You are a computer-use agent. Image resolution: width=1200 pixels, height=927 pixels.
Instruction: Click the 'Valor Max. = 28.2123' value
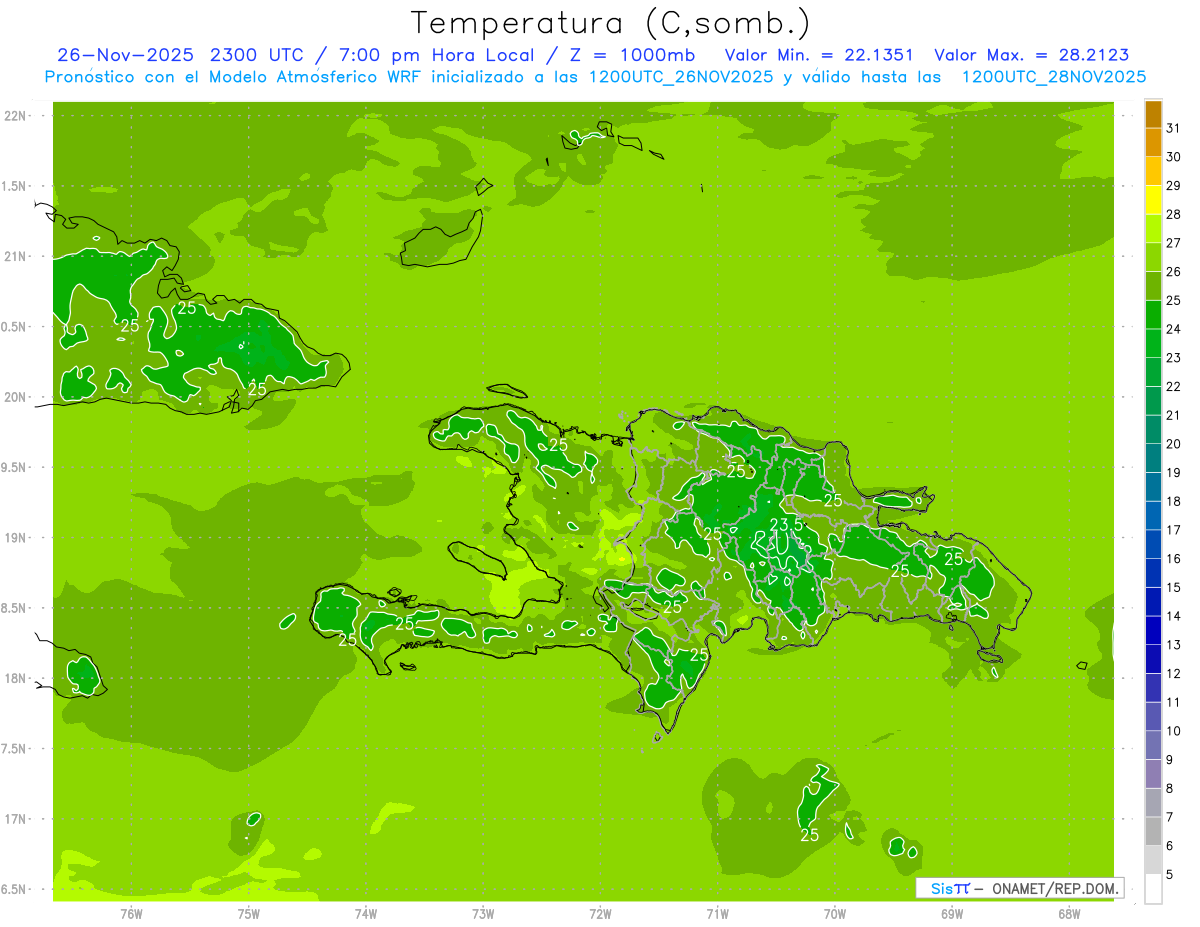click(x=1031, y=55)
